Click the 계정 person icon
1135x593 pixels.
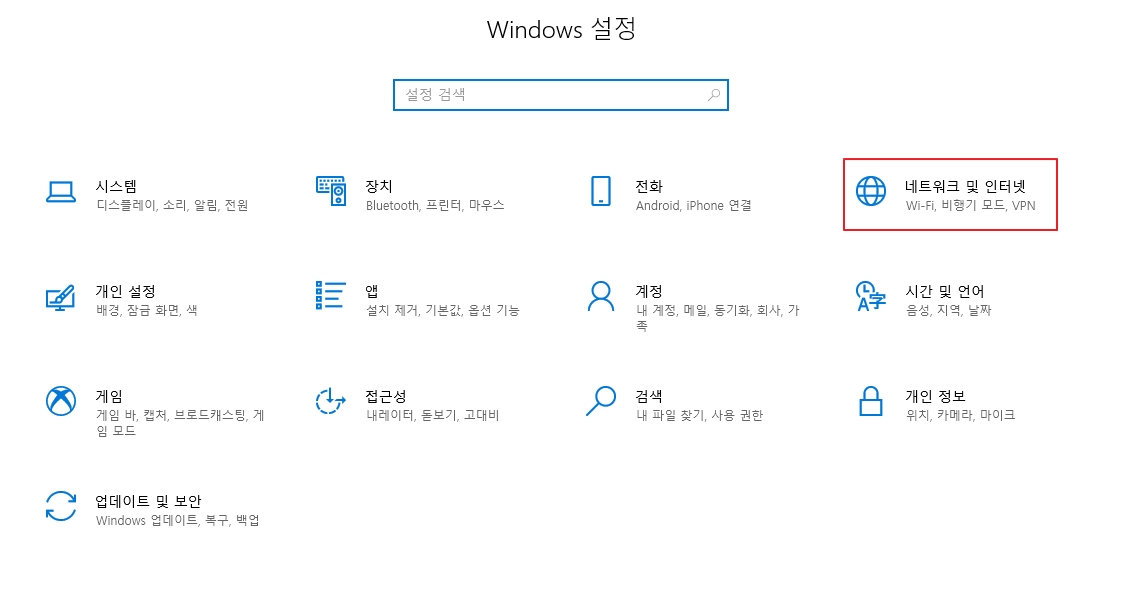[601, 296]
